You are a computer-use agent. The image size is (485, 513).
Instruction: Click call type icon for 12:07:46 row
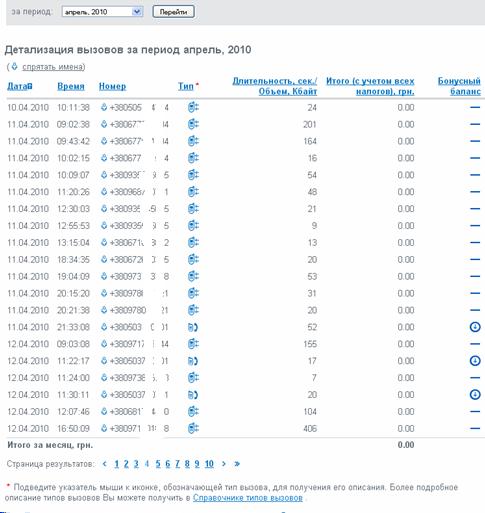click(x=193, y=412)
